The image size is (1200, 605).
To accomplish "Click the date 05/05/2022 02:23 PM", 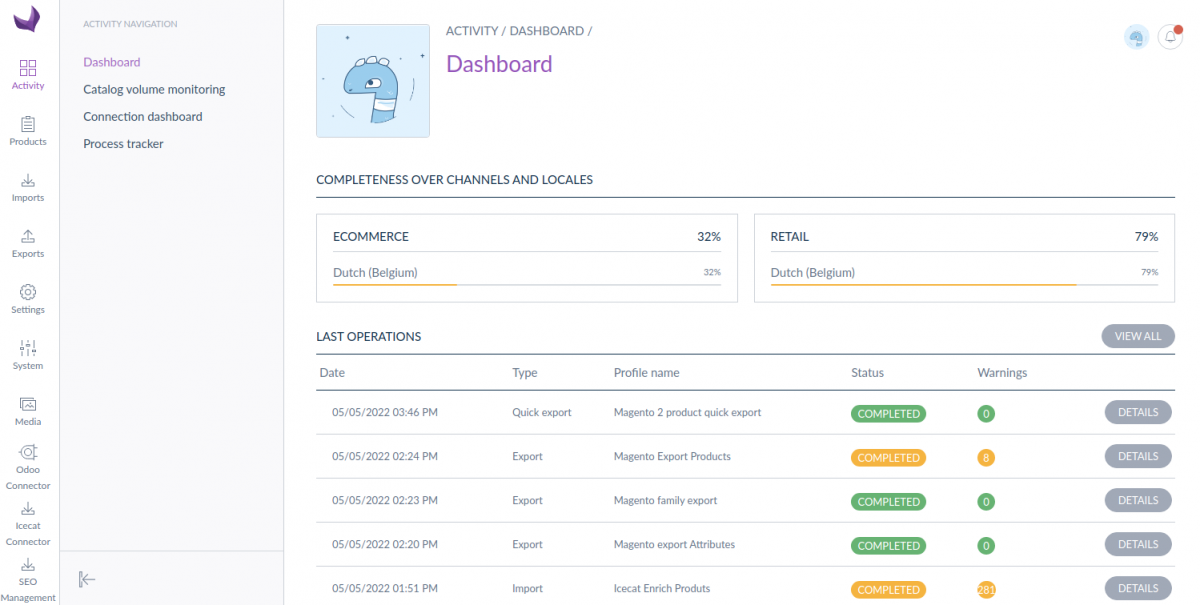I will point(385,500).
